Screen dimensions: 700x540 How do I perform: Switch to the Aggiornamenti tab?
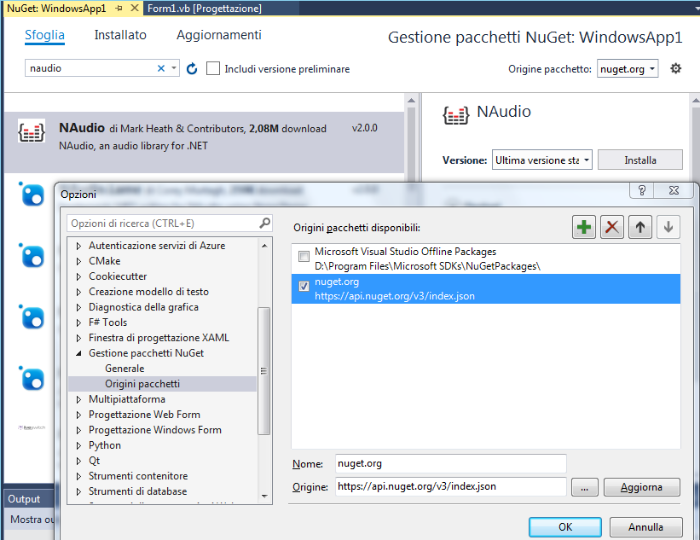219,35
